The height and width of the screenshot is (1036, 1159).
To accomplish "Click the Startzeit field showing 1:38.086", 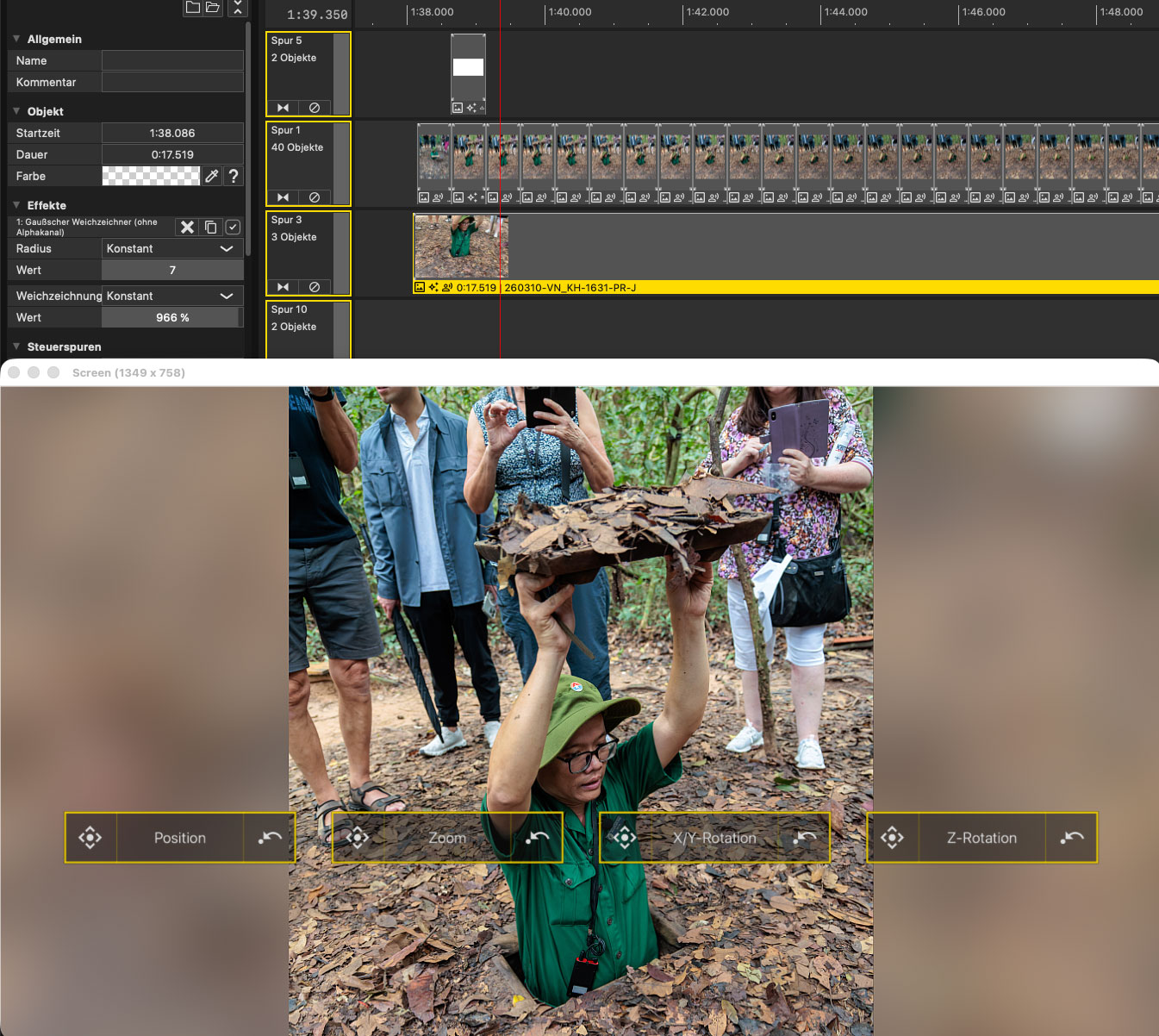I will [172, 133].
